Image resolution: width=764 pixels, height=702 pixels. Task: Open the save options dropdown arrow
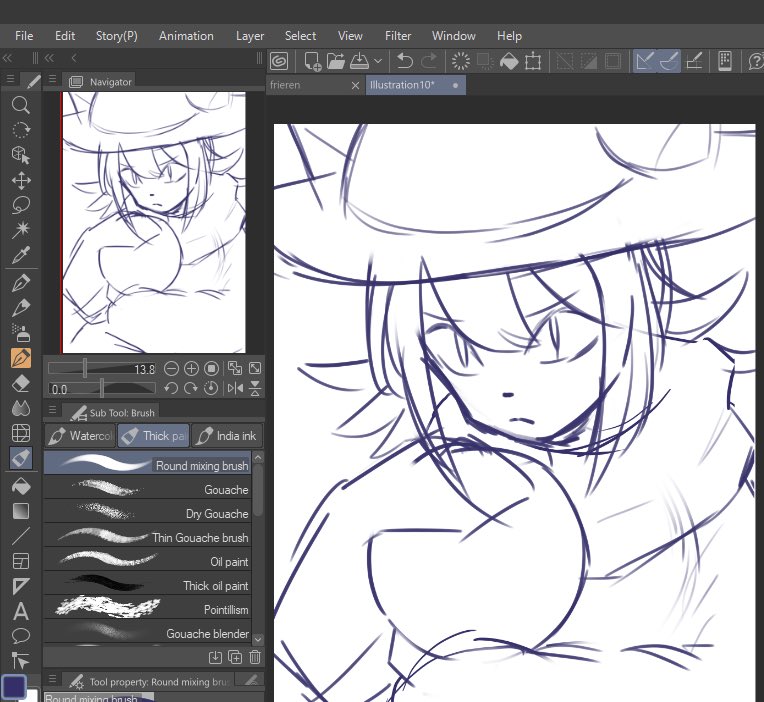[x=378, y=61]
